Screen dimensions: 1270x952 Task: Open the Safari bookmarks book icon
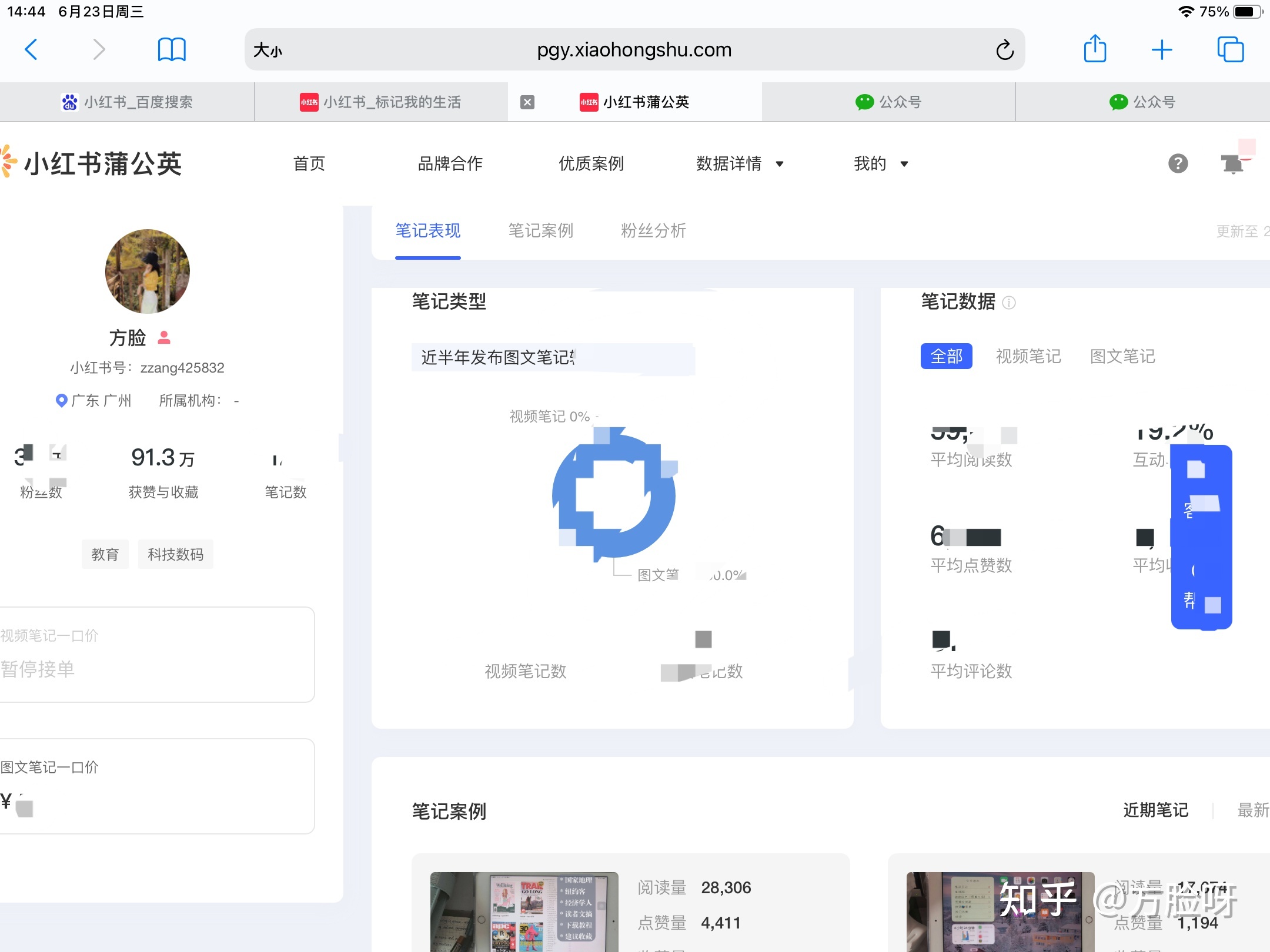tap(172, 49)
